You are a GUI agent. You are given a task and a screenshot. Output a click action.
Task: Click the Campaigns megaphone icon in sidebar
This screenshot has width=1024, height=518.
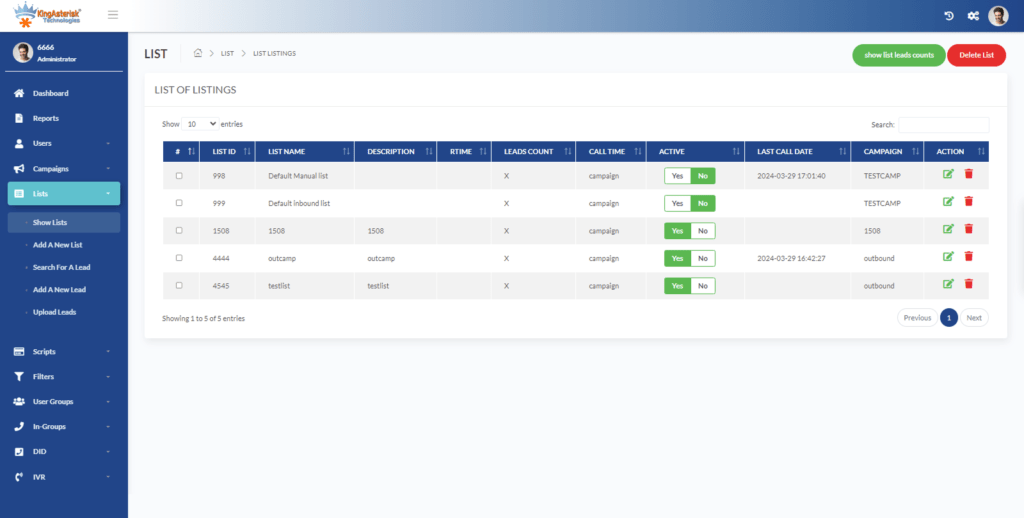[x=19, y=169]
